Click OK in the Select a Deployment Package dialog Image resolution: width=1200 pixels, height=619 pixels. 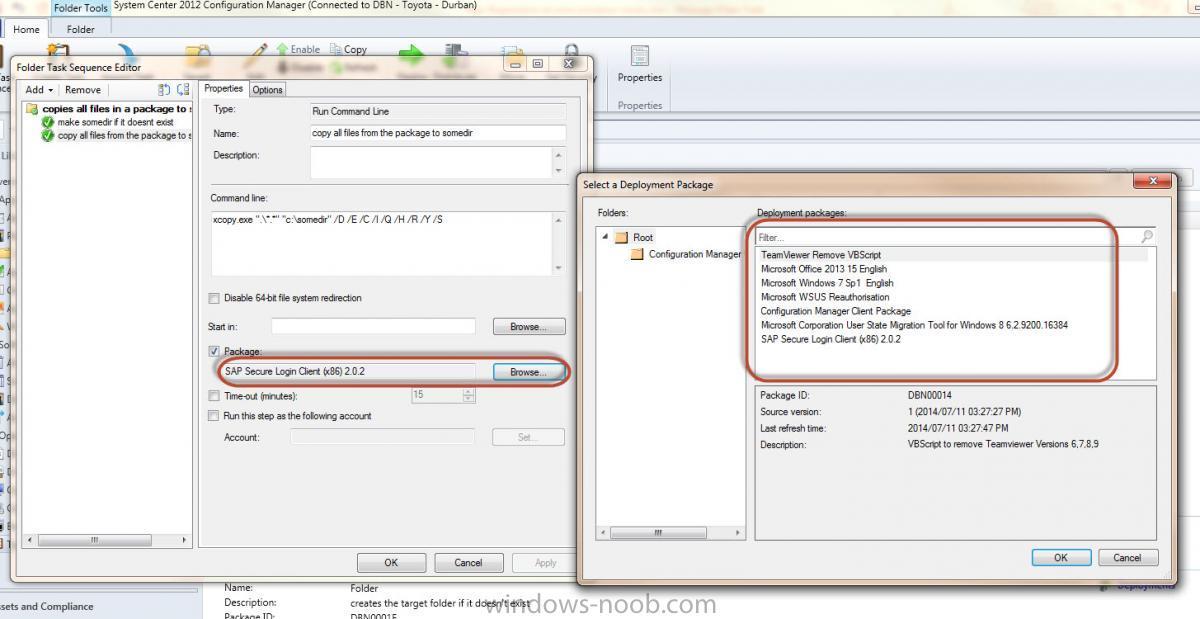(1060, 558)
